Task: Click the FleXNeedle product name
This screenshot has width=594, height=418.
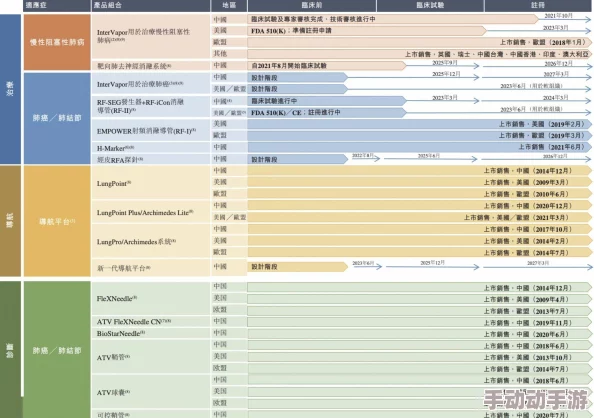Action: (x=117, y=299)
